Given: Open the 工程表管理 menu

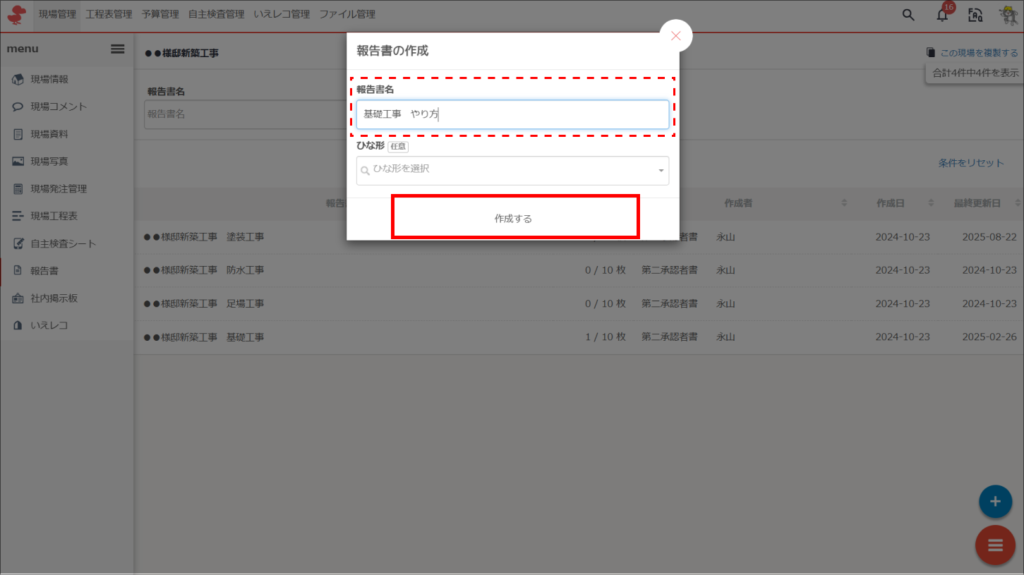Looking at the screenshot, I should (109, 15).
